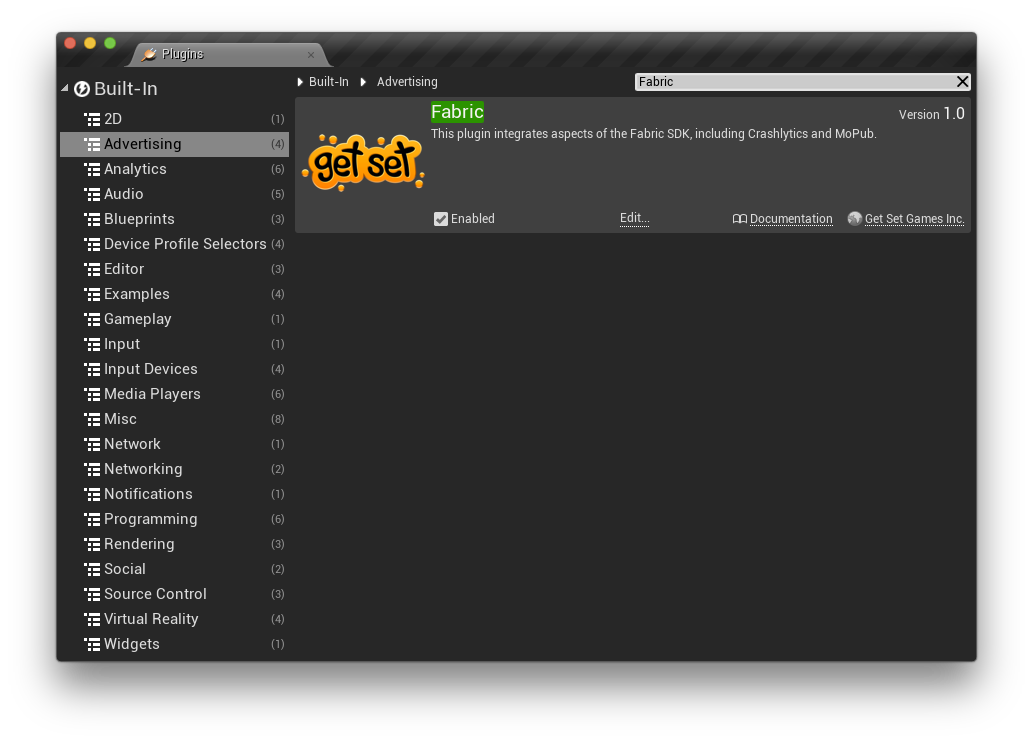Click the globe icon beside Get Set Games
The image size is (1033, 742).
[854, 219]
